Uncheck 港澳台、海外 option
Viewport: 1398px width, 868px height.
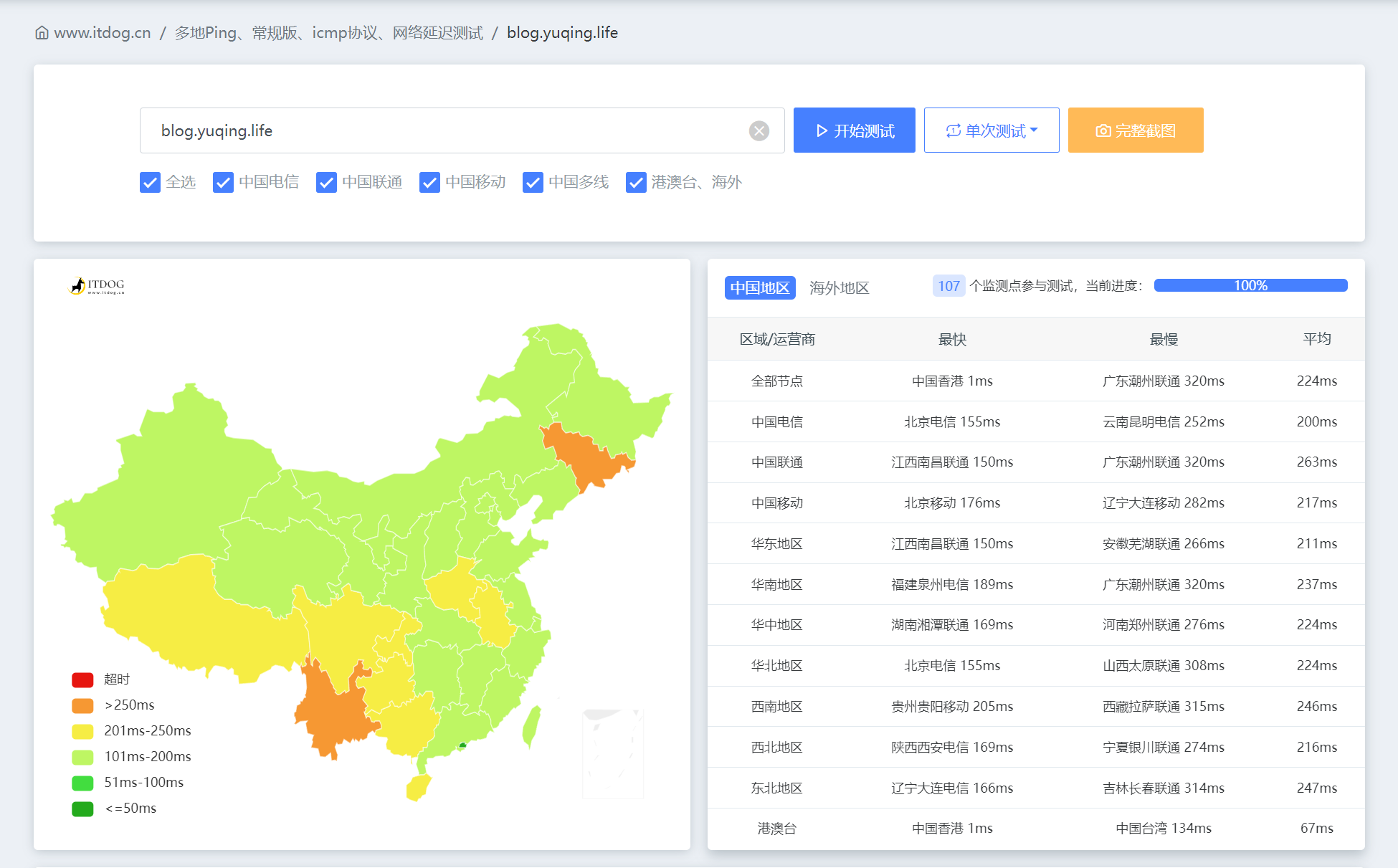tap(636, 183)
